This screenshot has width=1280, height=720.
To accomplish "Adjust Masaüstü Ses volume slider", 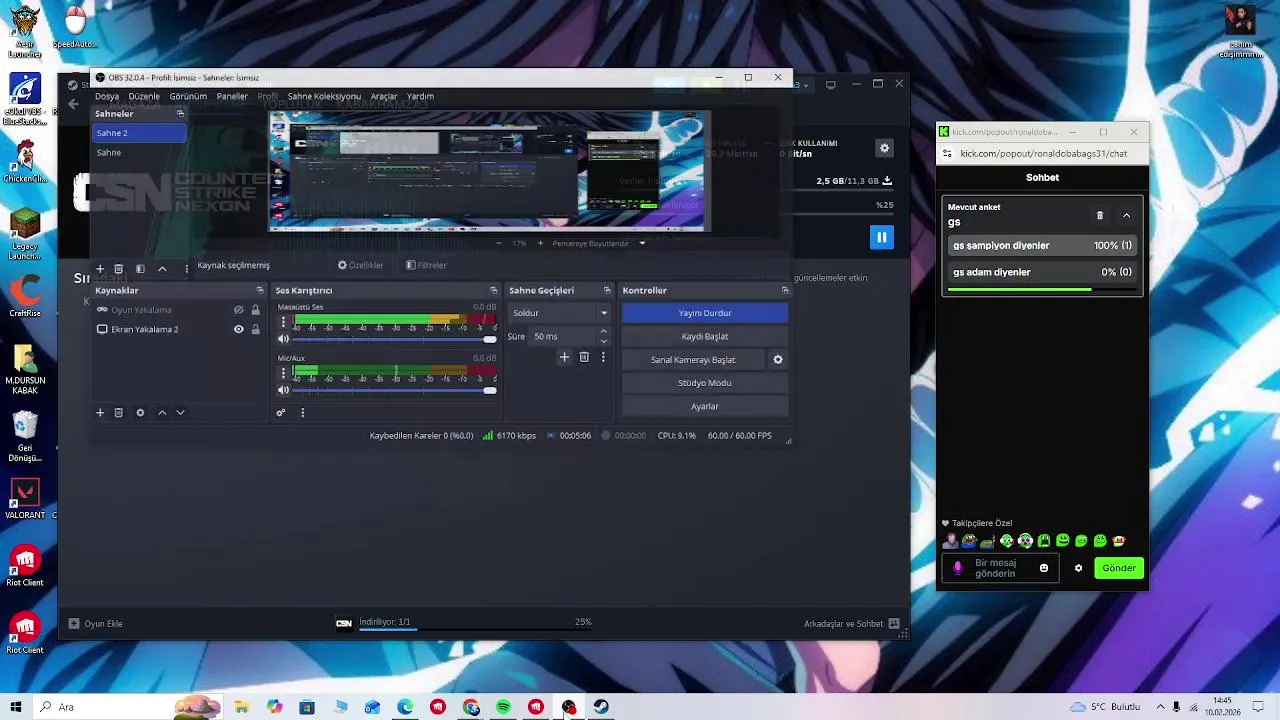I will point(394,339).
